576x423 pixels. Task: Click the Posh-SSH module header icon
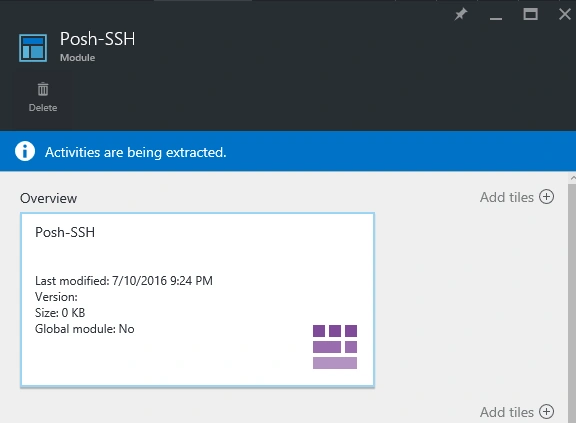coord(33,48)
